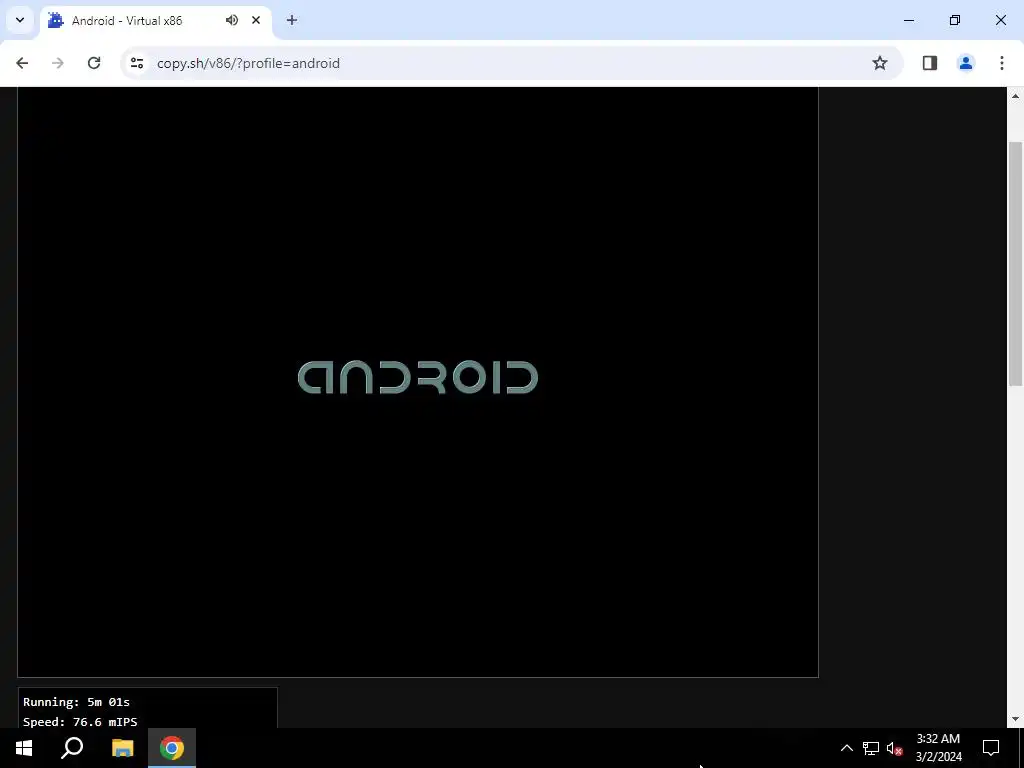1024x768 pixels.
Task: Open the Windows Start menu
Action: click(x=24, y=748)
